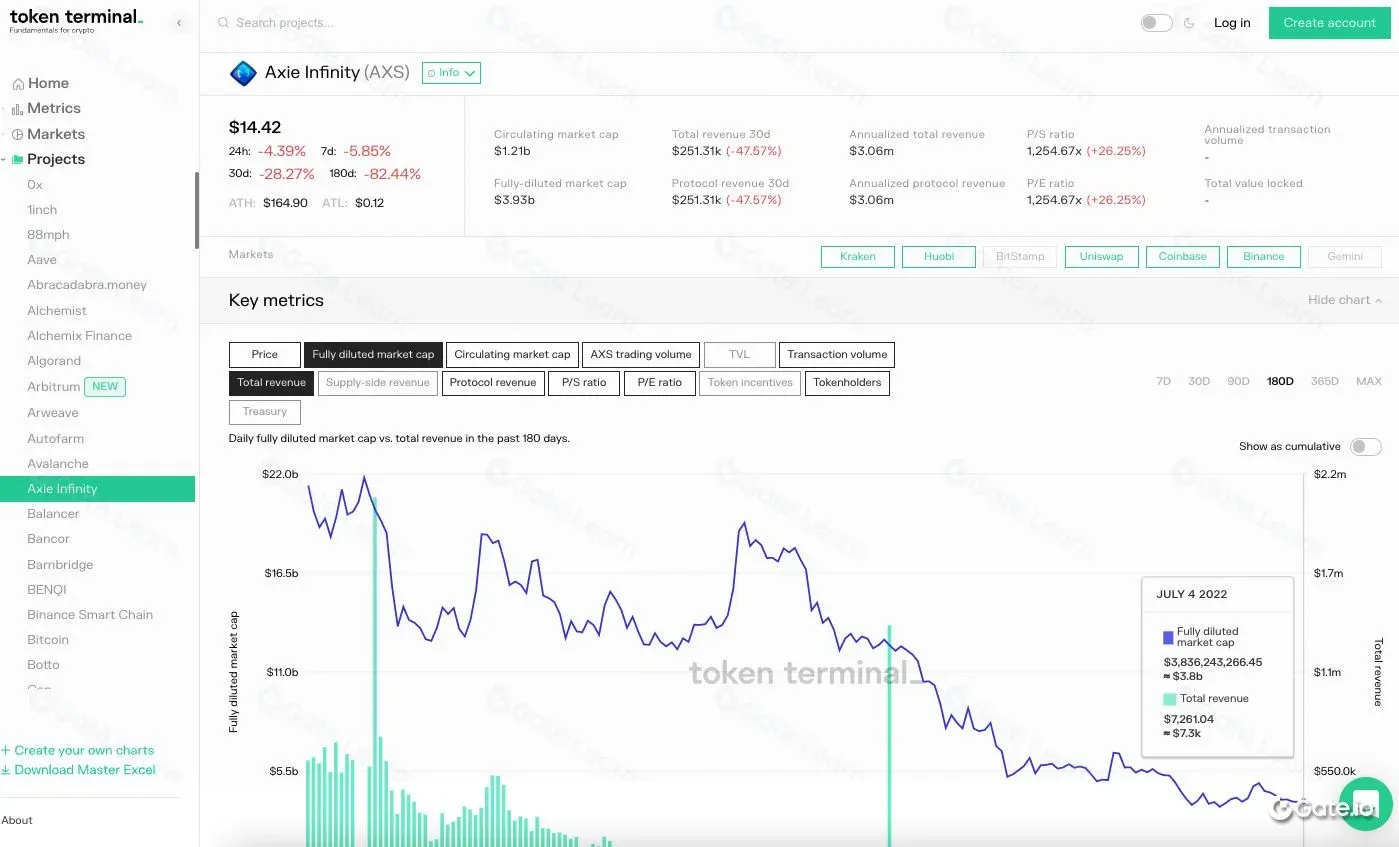Switch the dark mode toggle

[x=1156, y=21]
